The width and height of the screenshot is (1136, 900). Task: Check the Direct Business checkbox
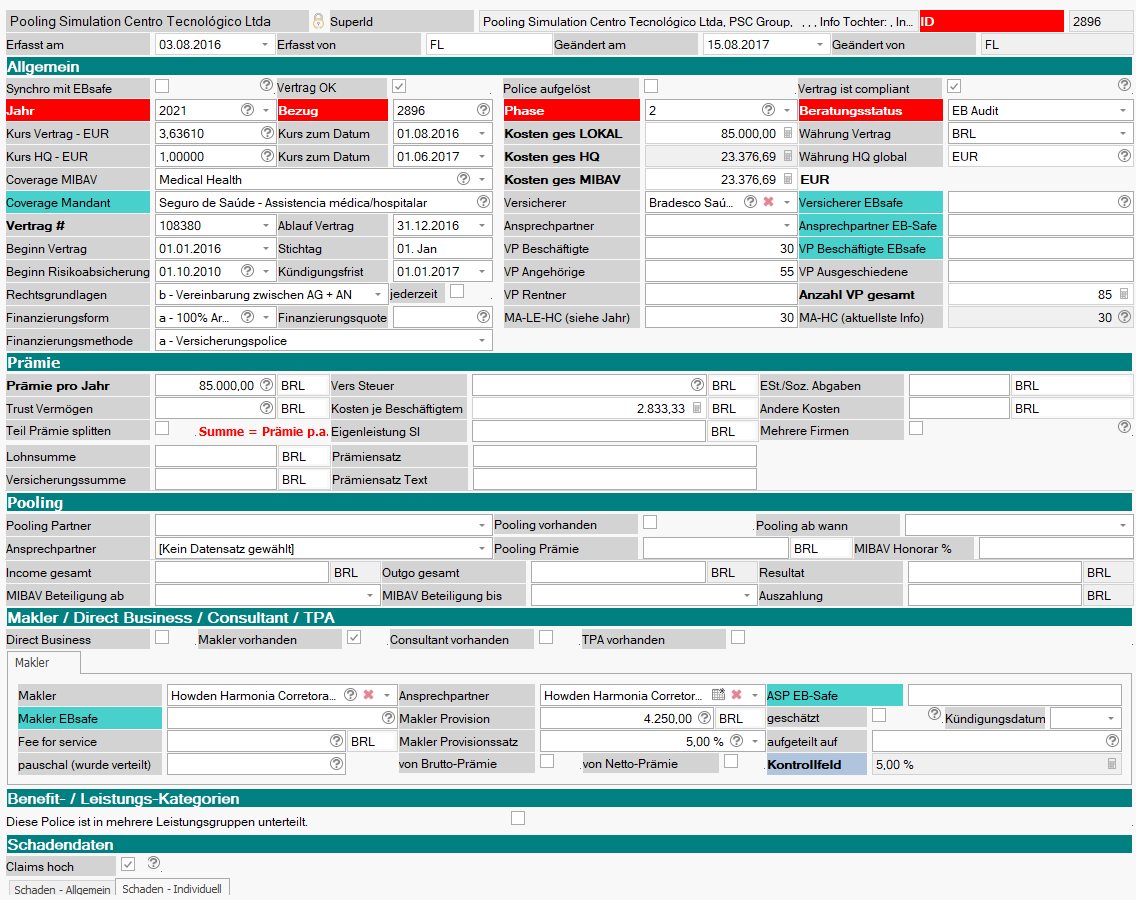click(162, 637)
